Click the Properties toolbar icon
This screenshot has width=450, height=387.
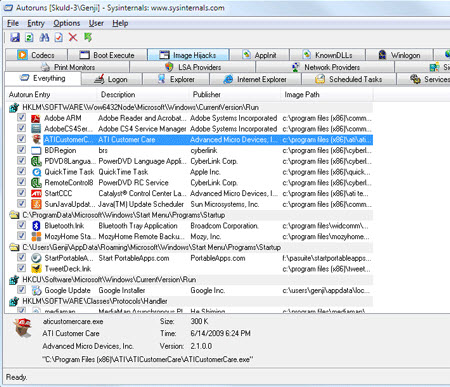pos(59,37)
